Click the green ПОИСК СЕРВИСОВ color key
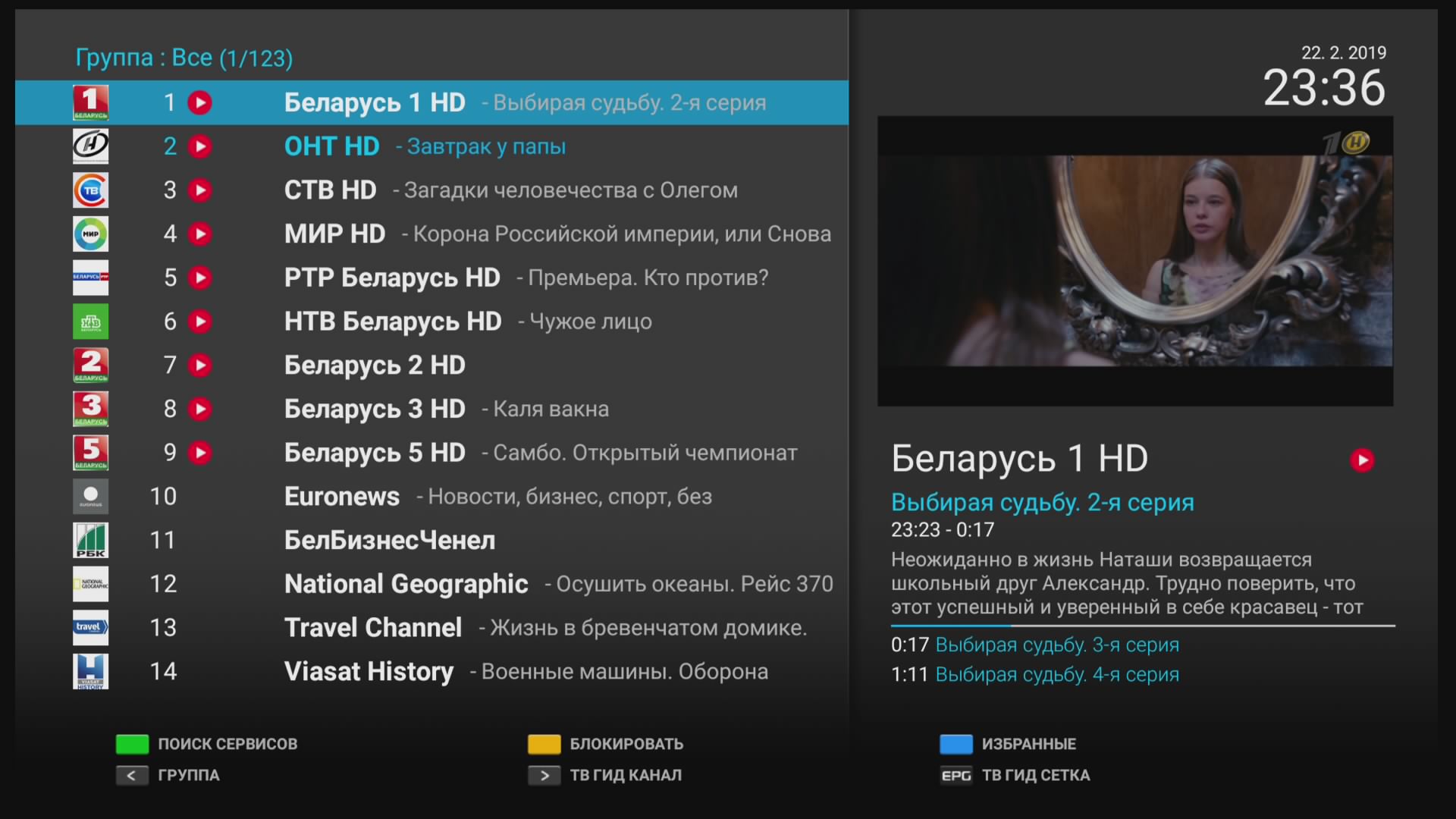Screen dimensions: 1456x819 [x=132, y=744]
